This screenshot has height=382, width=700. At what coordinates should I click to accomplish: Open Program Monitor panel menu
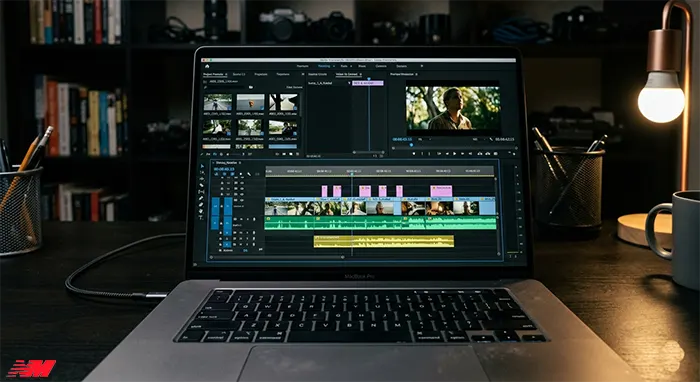[417, 74]
